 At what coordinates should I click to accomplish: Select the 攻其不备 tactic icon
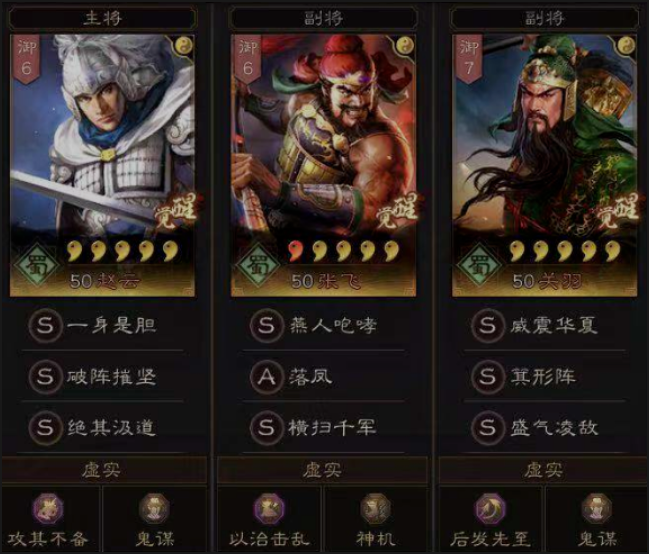point(48,509)
